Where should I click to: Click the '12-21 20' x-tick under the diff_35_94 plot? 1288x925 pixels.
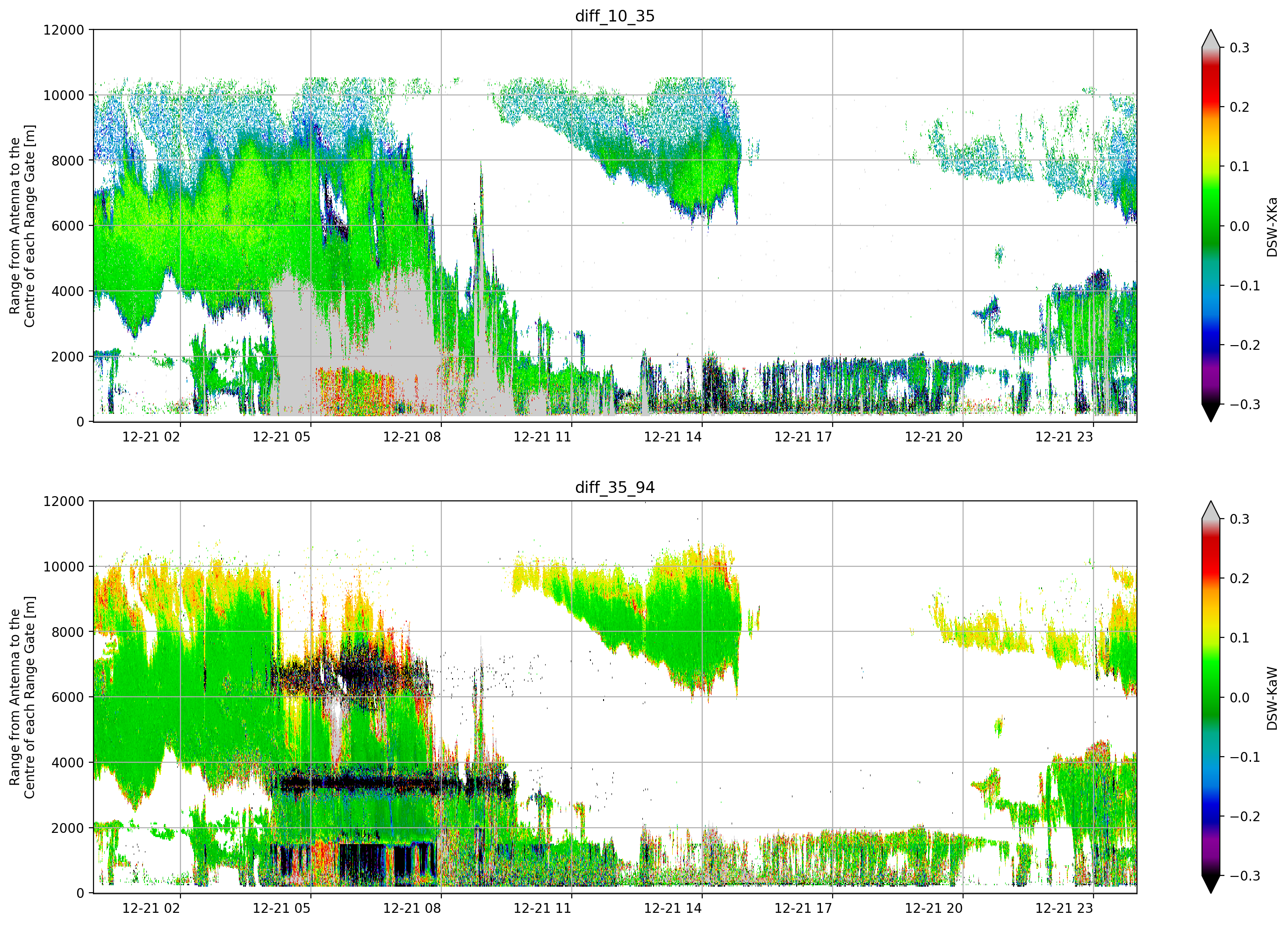point(934,909)
